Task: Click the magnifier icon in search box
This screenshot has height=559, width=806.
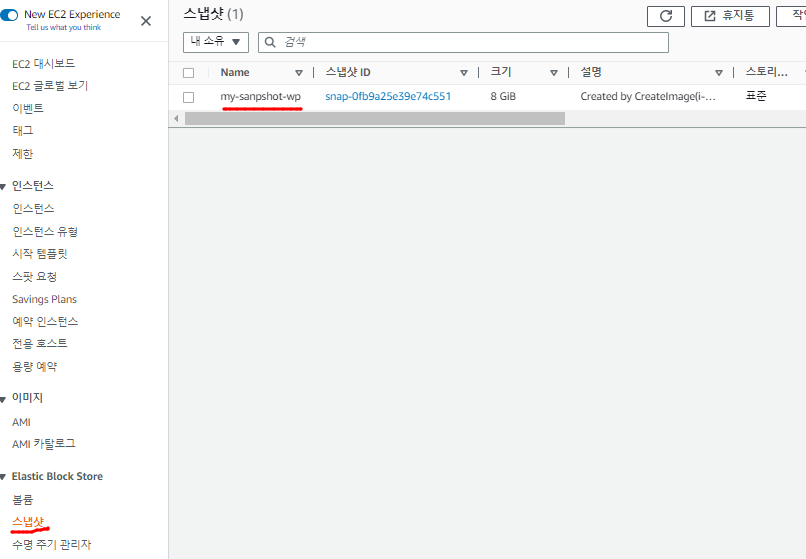Action: pyautogui.click(x=270, y=42)
